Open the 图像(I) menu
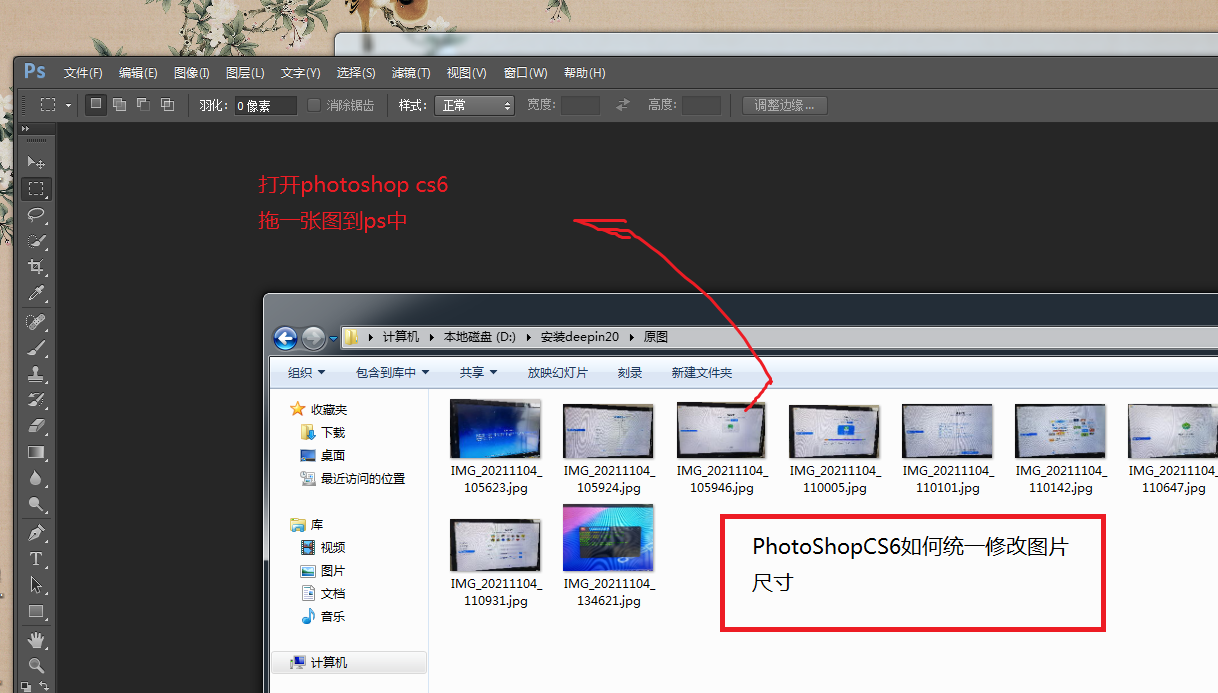The image size is (1218, 693). tap(192, 73)
